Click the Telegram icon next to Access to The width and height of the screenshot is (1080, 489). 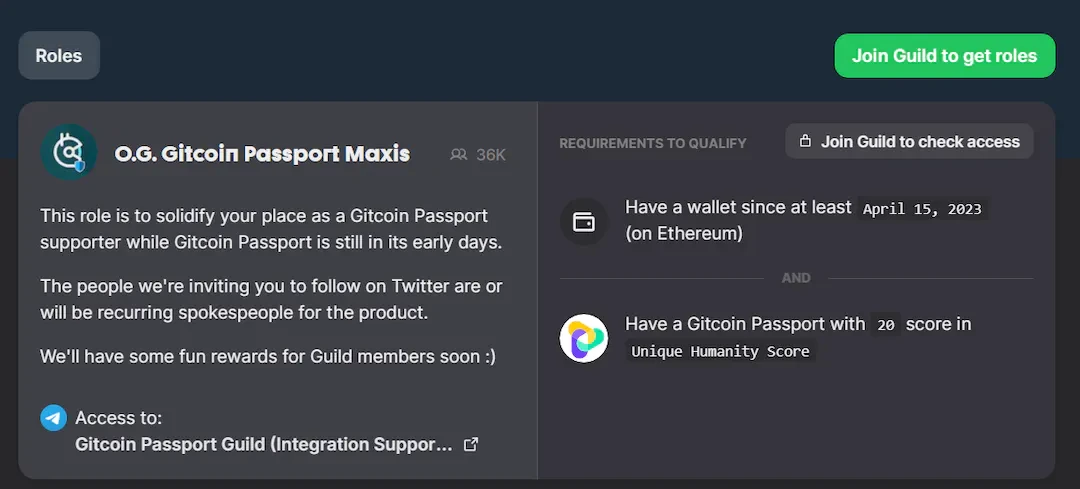(54, 418)
